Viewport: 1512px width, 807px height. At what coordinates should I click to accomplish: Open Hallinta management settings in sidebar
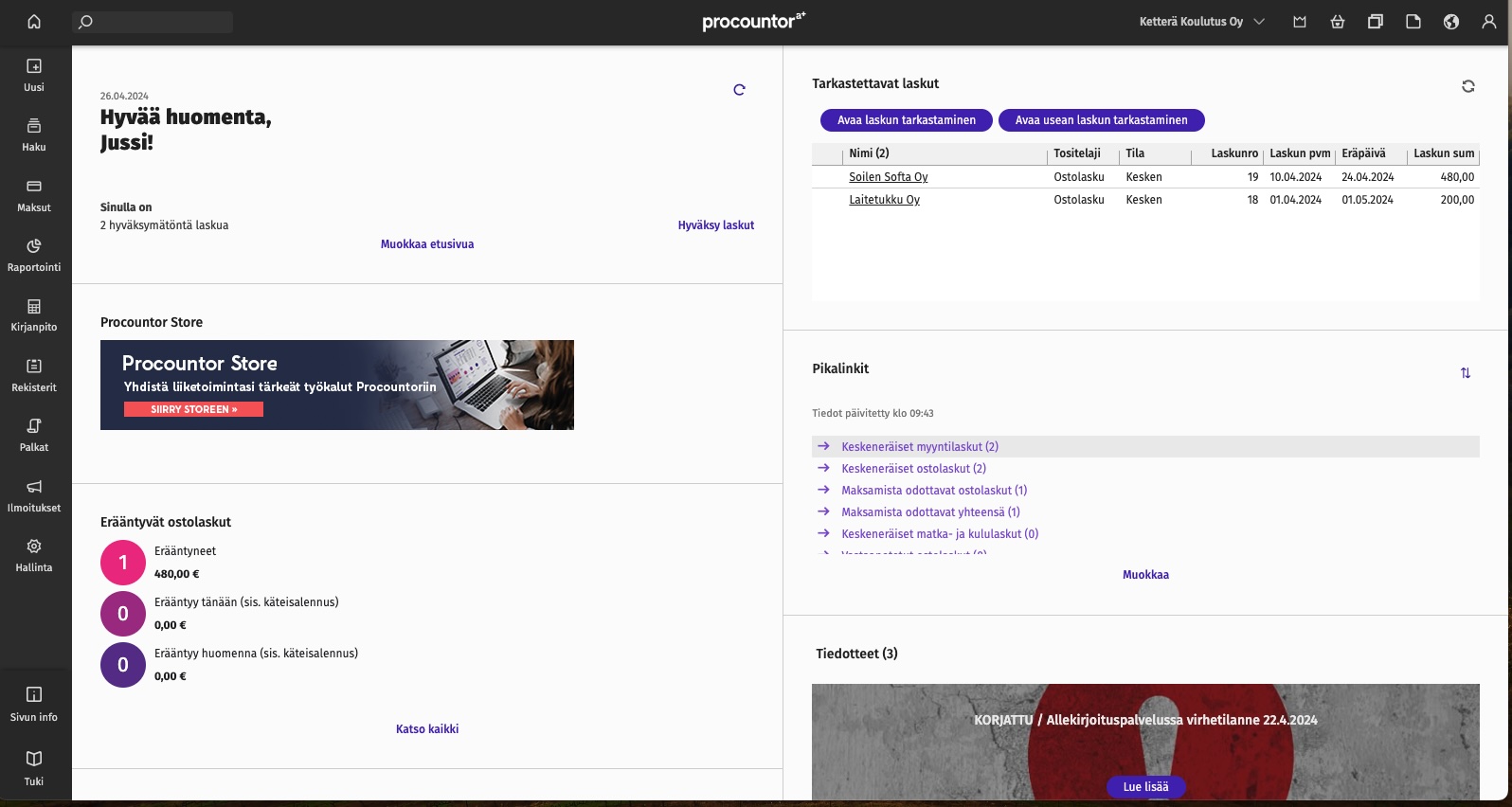[34, 556]
